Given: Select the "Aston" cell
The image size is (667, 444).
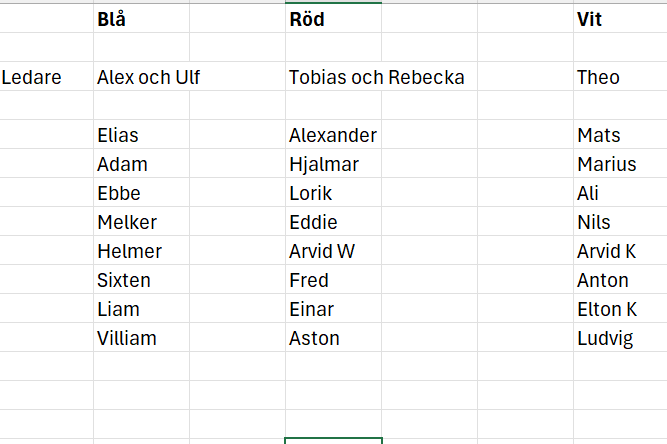Looking at the screenshot, I should tap(314, 338).
